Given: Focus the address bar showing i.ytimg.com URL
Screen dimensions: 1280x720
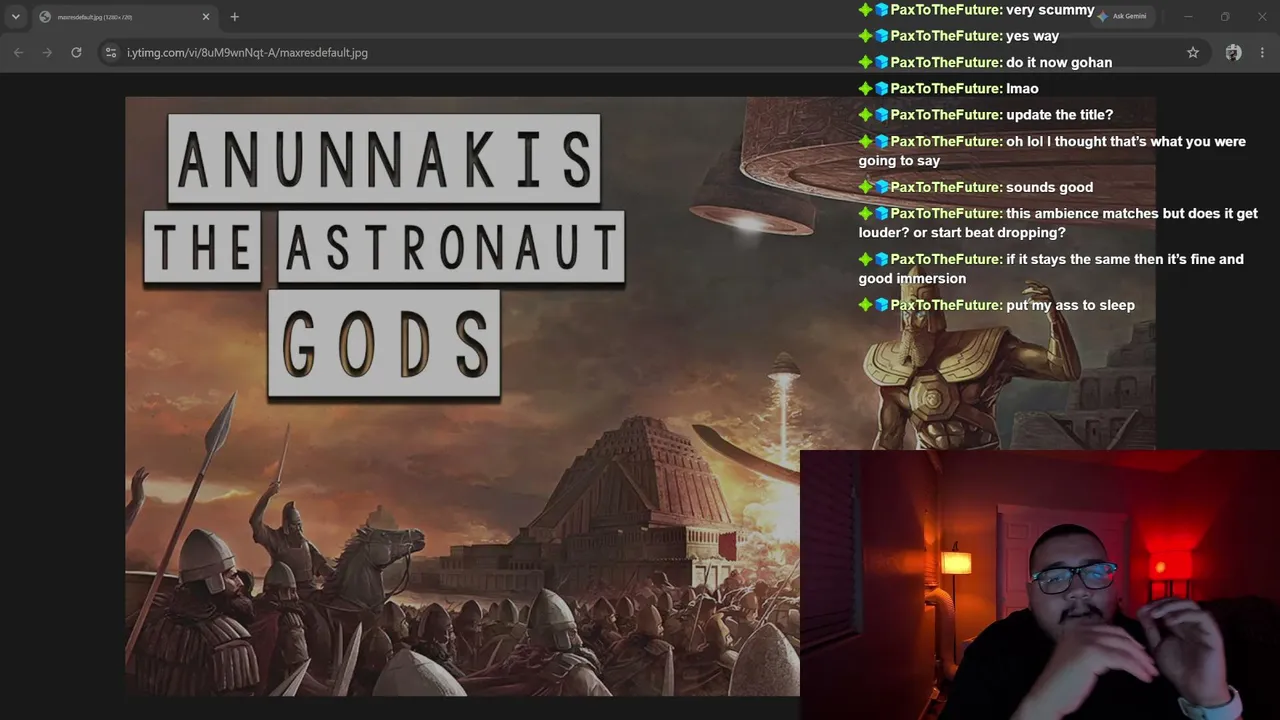Looking at the screenshot, I should coord(640,53).
